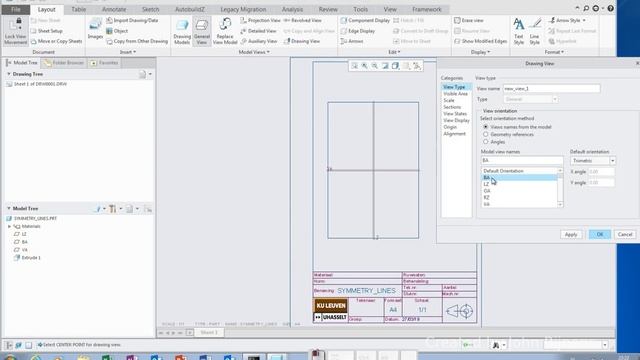The height and width of the screenshot is (360, 640).
Task: Open Drawing Models
Action: (182, 31)
